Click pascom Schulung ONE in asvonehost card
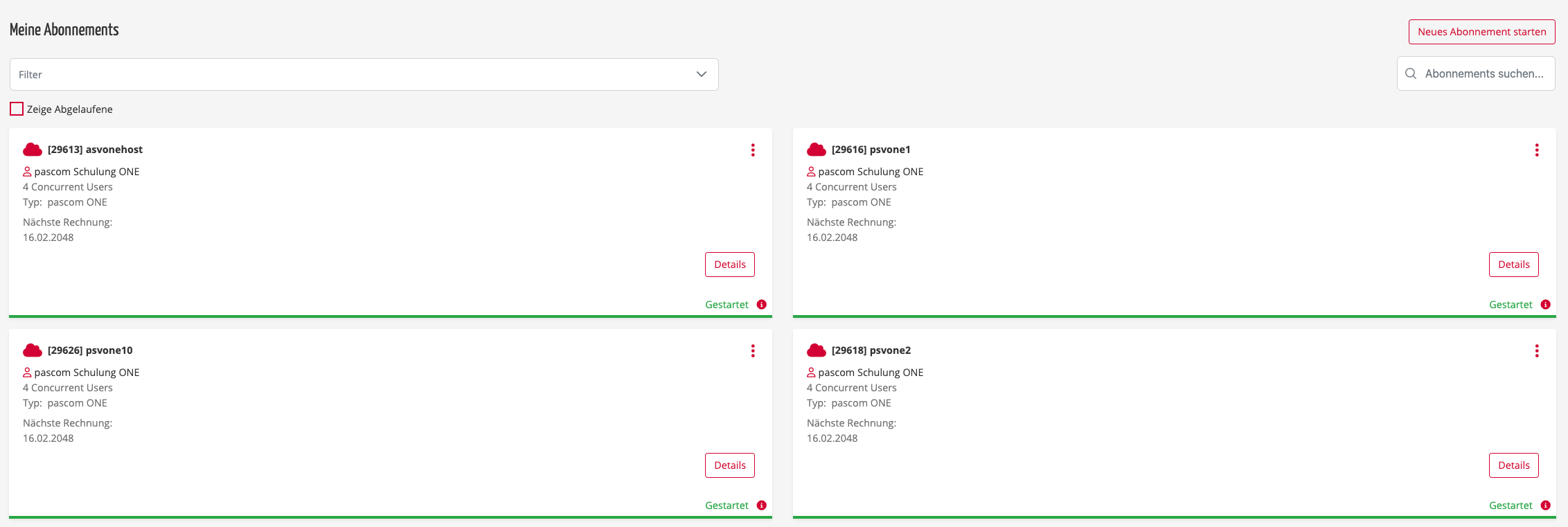1568x527 pixels. (87, 172)
